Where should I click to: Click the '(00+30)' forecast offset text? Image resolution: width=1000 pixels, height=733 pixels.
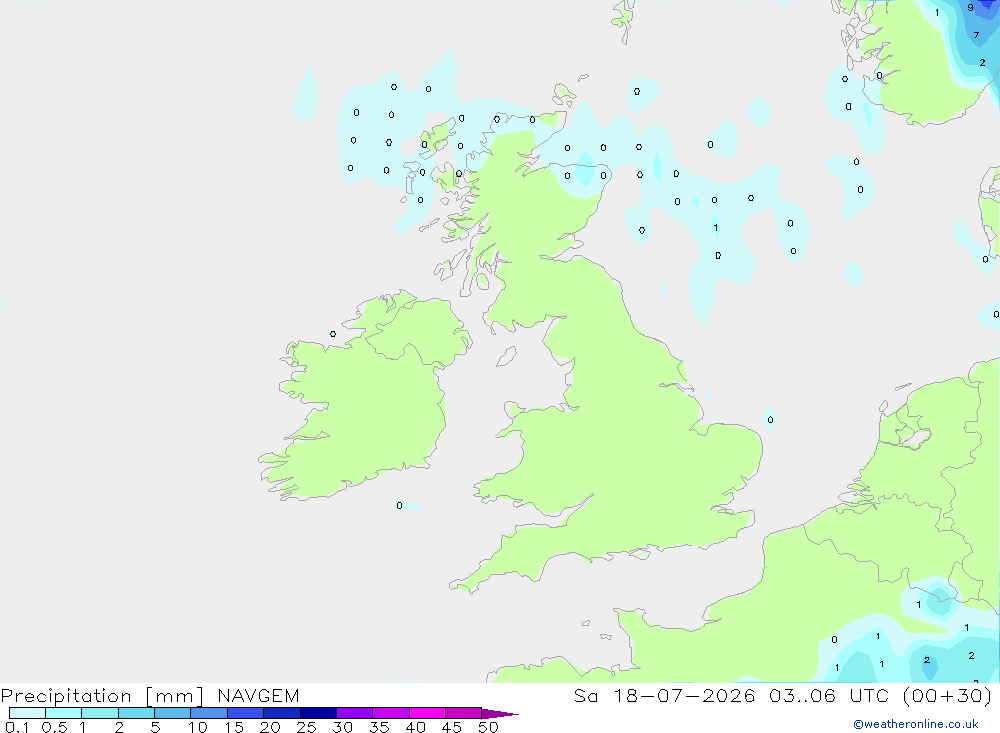[x=948, y=695]
